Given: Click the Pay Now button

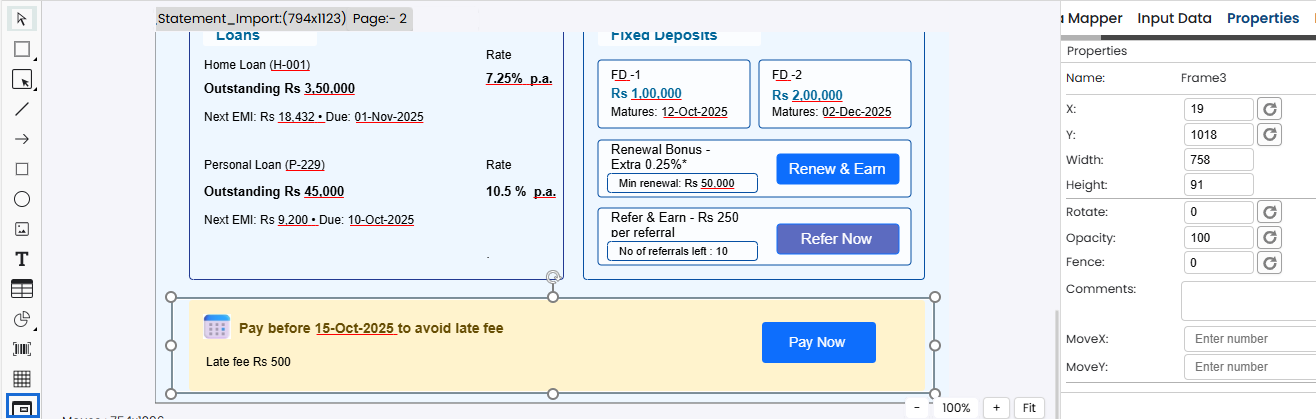Looking at the screenshot, I should (x=818, y=342).
